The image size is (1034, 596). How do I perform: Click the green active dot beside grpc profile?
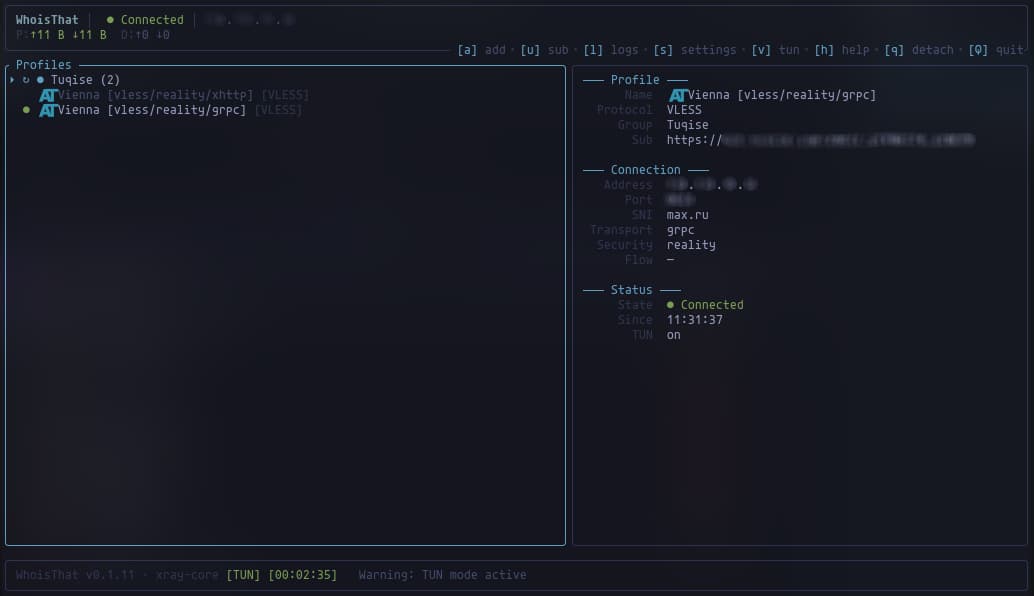(x=26, y=110)
